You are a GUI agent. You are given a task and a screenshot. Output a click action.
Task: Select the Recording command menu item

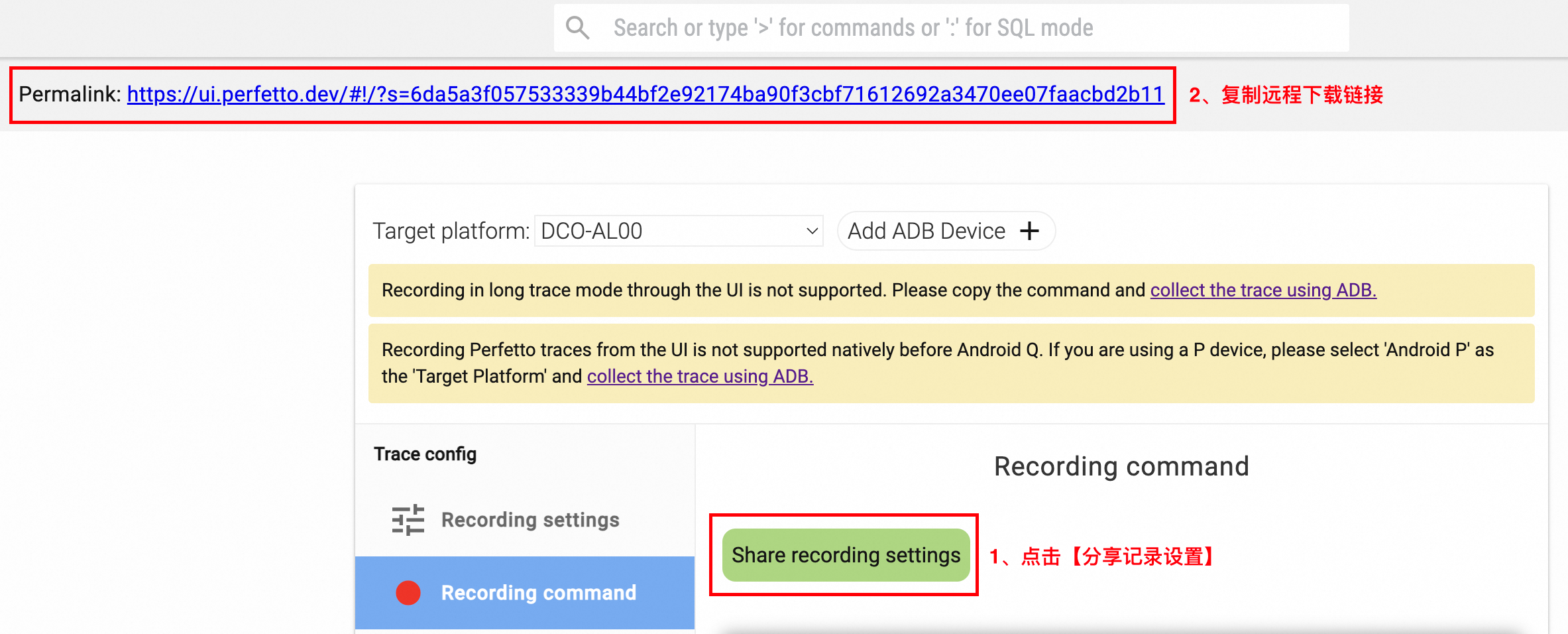[538, 593]
